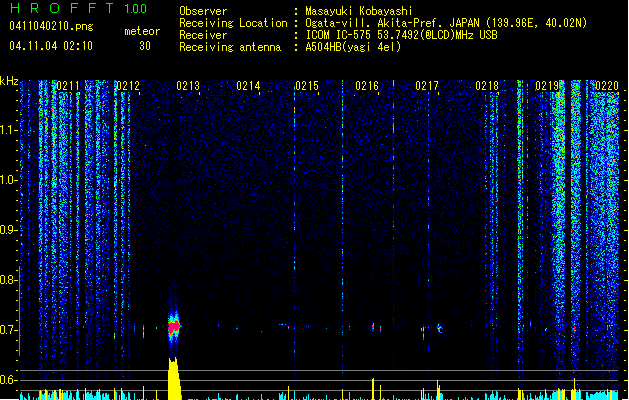Click the 0217 time marker
Screen dimensions: 629x400
click(427, 86)
